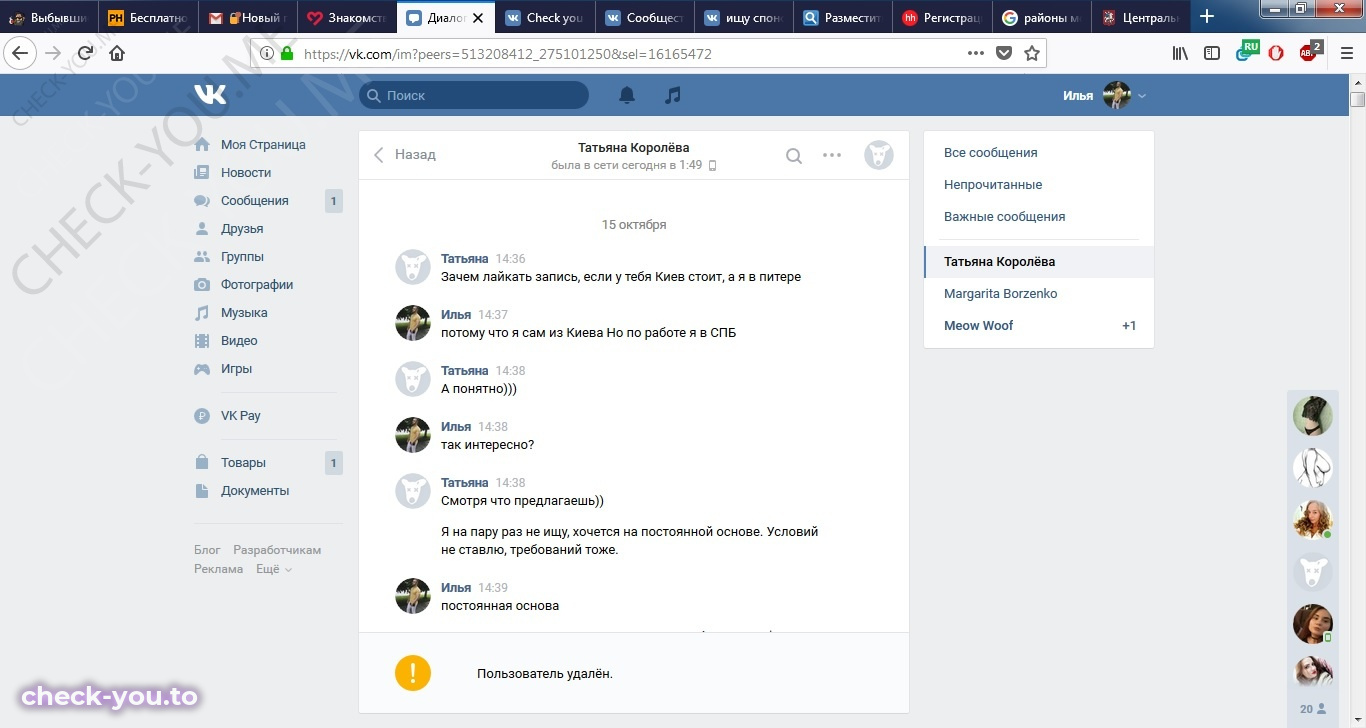This screenshot has width=1366, height=728.
Task: Open top friend avatar in quick chat bar
Action: (1313, 416)
